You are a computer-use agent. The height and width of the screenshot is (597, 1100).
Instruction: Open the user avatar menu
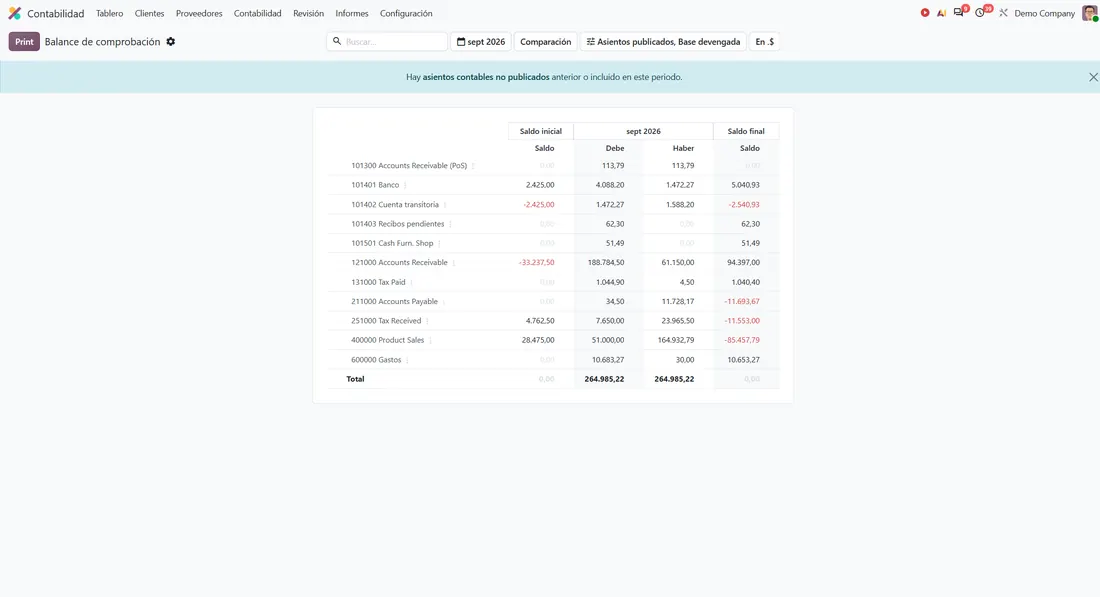tap(1089, 13)
